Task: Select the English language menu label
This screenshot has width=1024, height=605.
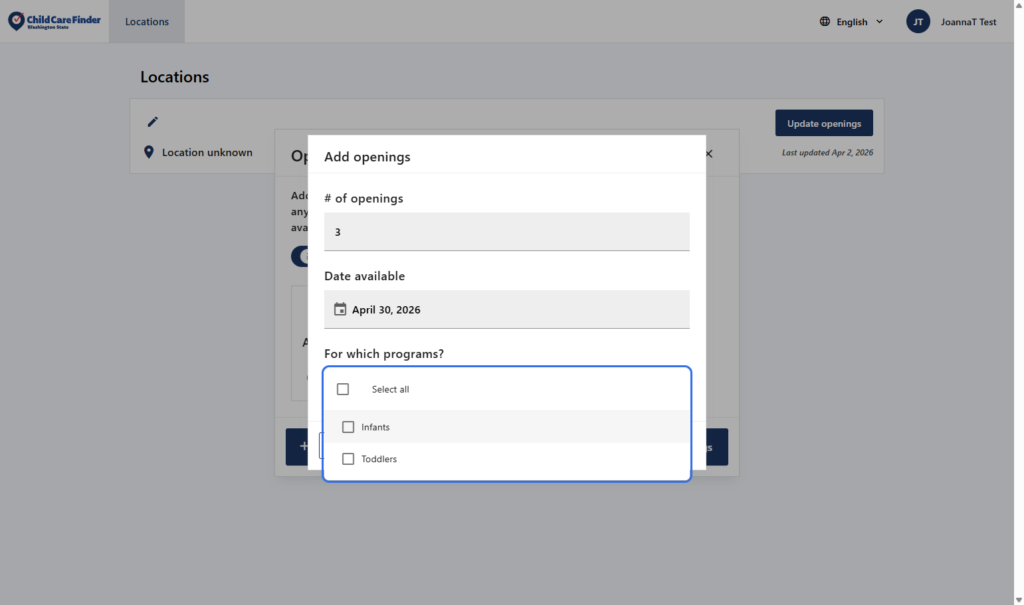Action: [852, 22]
